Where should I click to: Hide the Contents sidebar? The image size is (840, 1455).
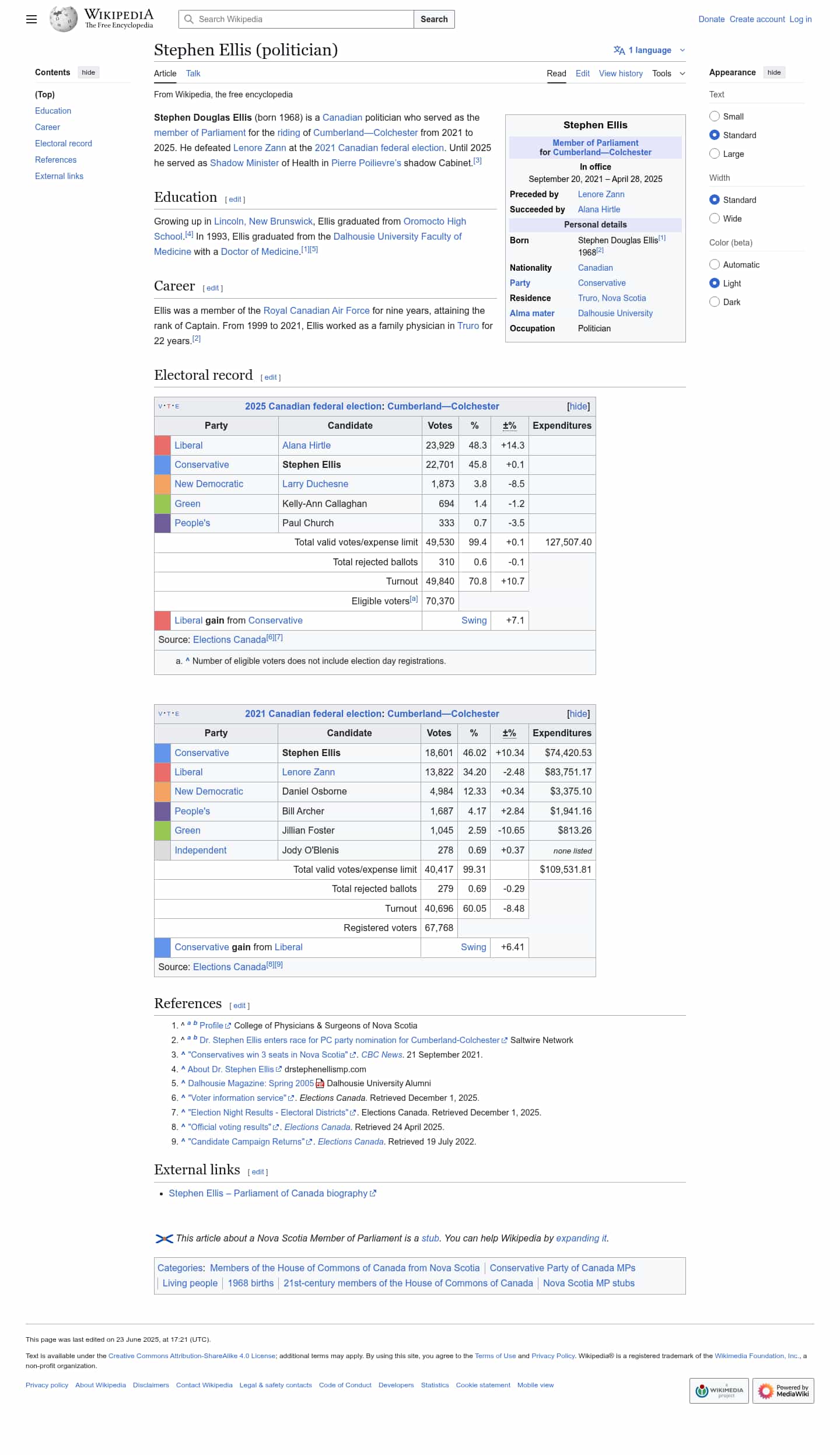coord(89,72)
